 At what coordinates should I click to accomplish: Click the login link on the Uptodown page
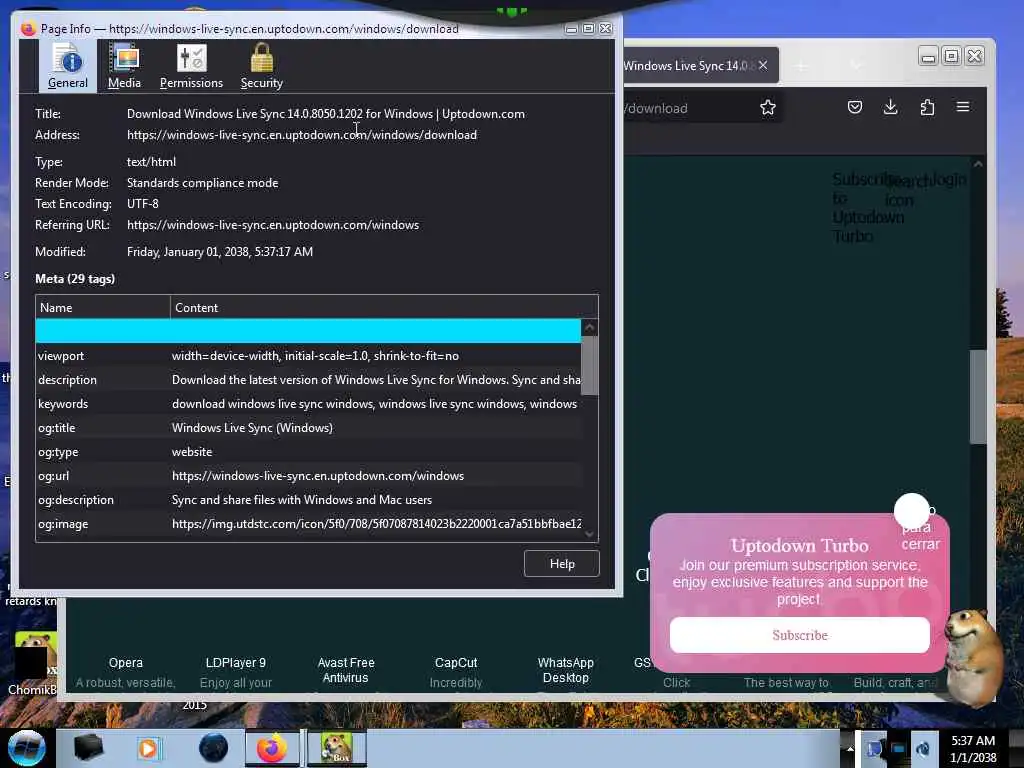(948, 180)
